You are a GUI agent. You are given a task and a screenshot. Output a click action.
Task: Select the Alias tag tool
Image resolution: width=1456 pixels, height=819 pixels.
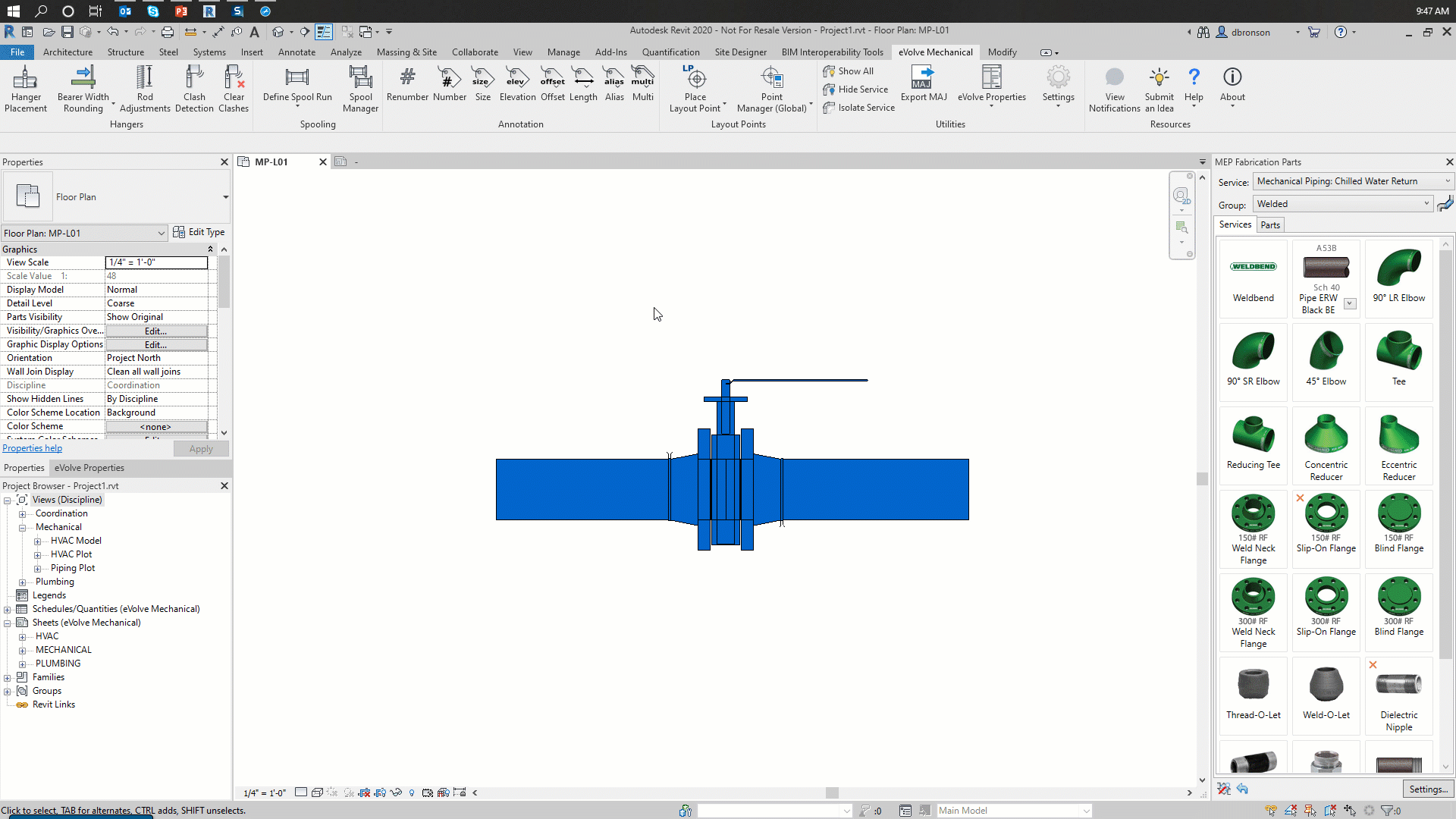[614, 83]
